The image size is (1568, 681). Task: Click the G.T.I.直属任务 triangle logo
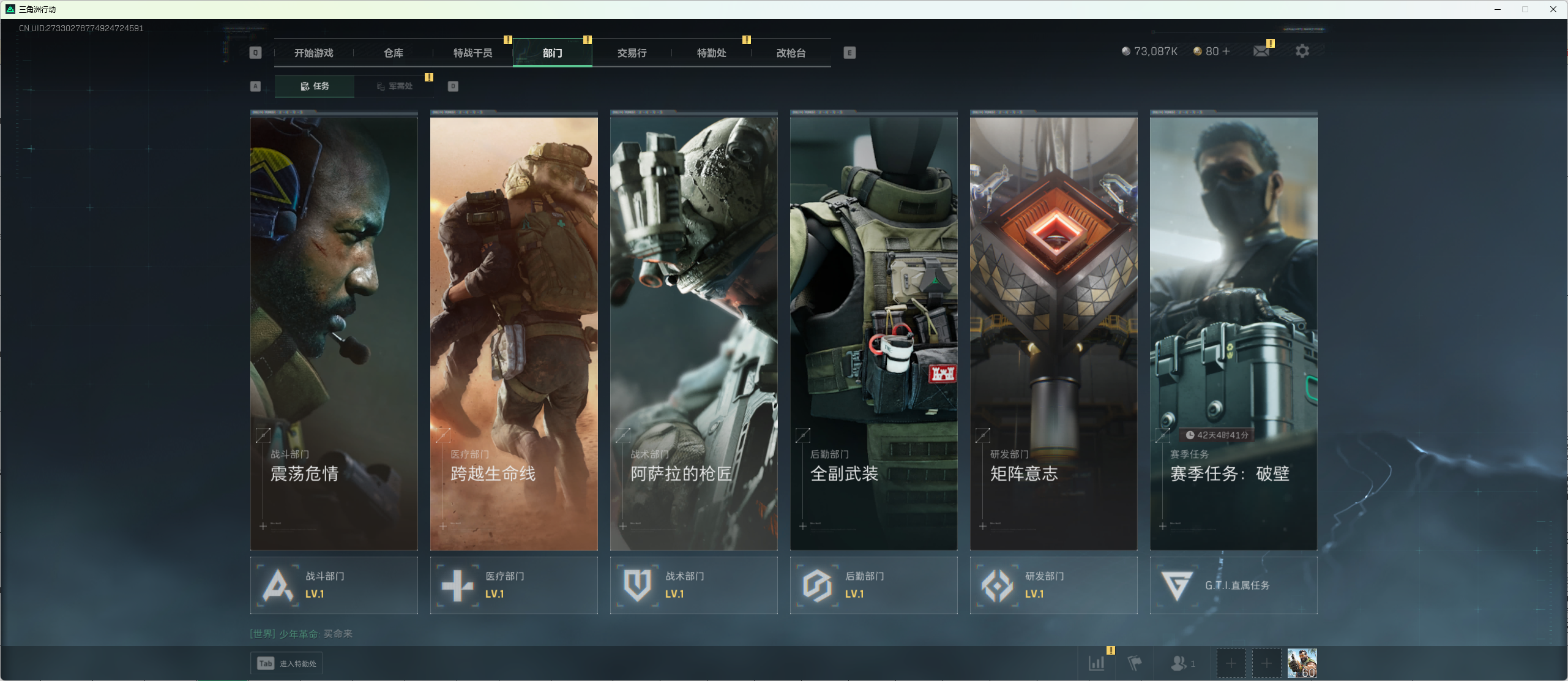click(1176, 585)
